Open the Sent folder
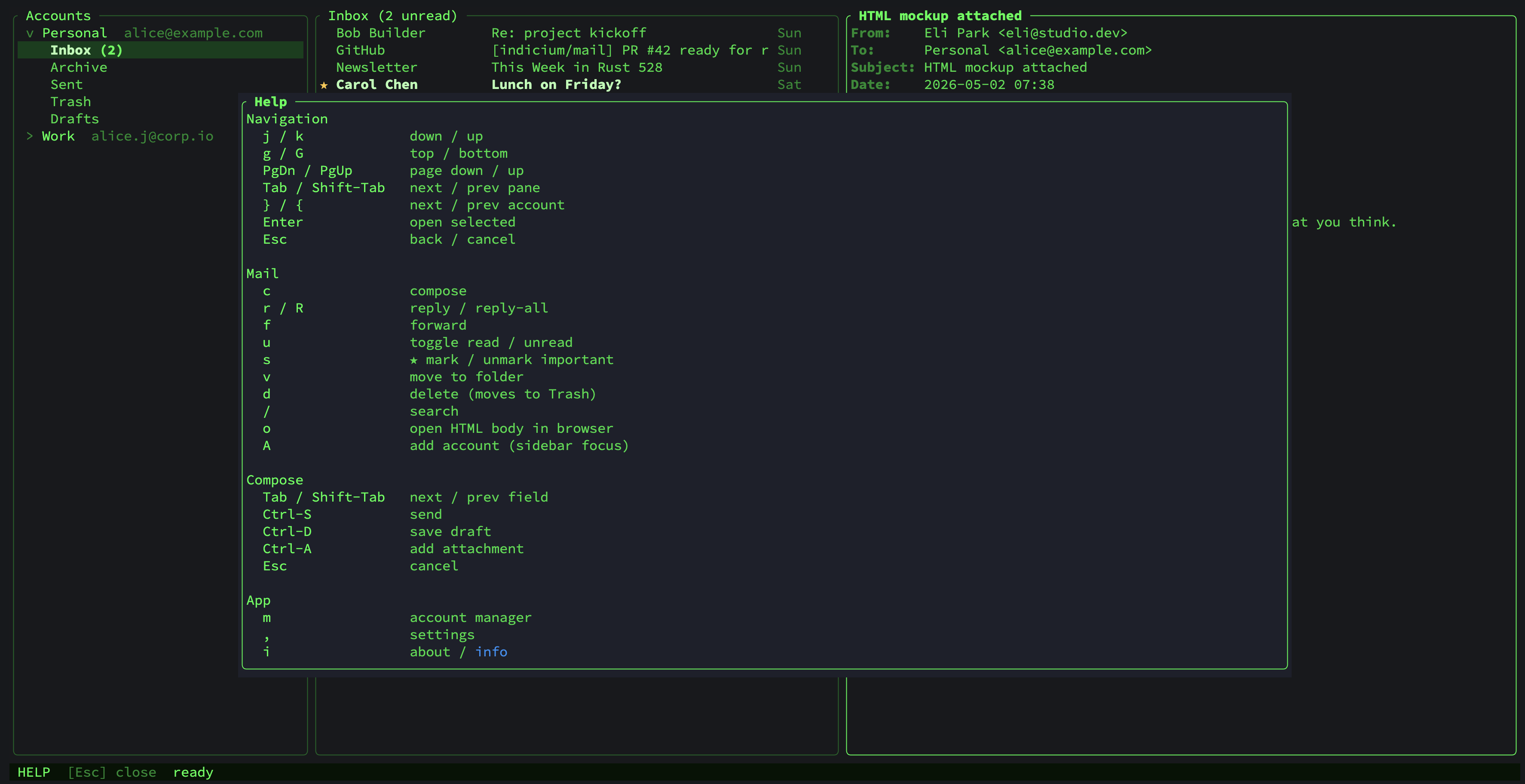Screen dimensions: 1525x784 (x=66, y=85)
